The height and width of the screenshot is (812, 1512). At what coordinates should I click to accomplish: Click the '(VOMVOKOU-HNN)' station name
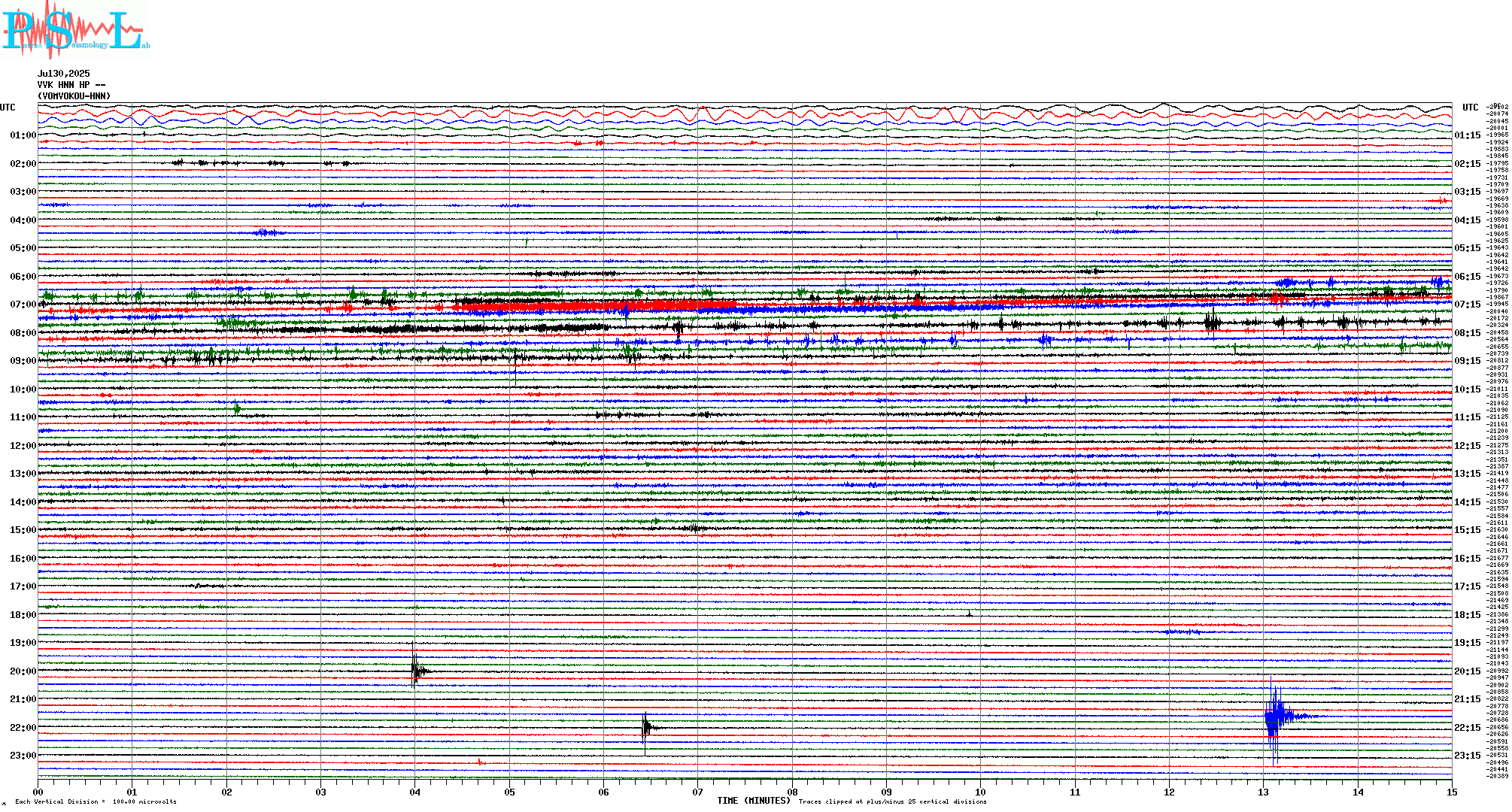[74, 96]
